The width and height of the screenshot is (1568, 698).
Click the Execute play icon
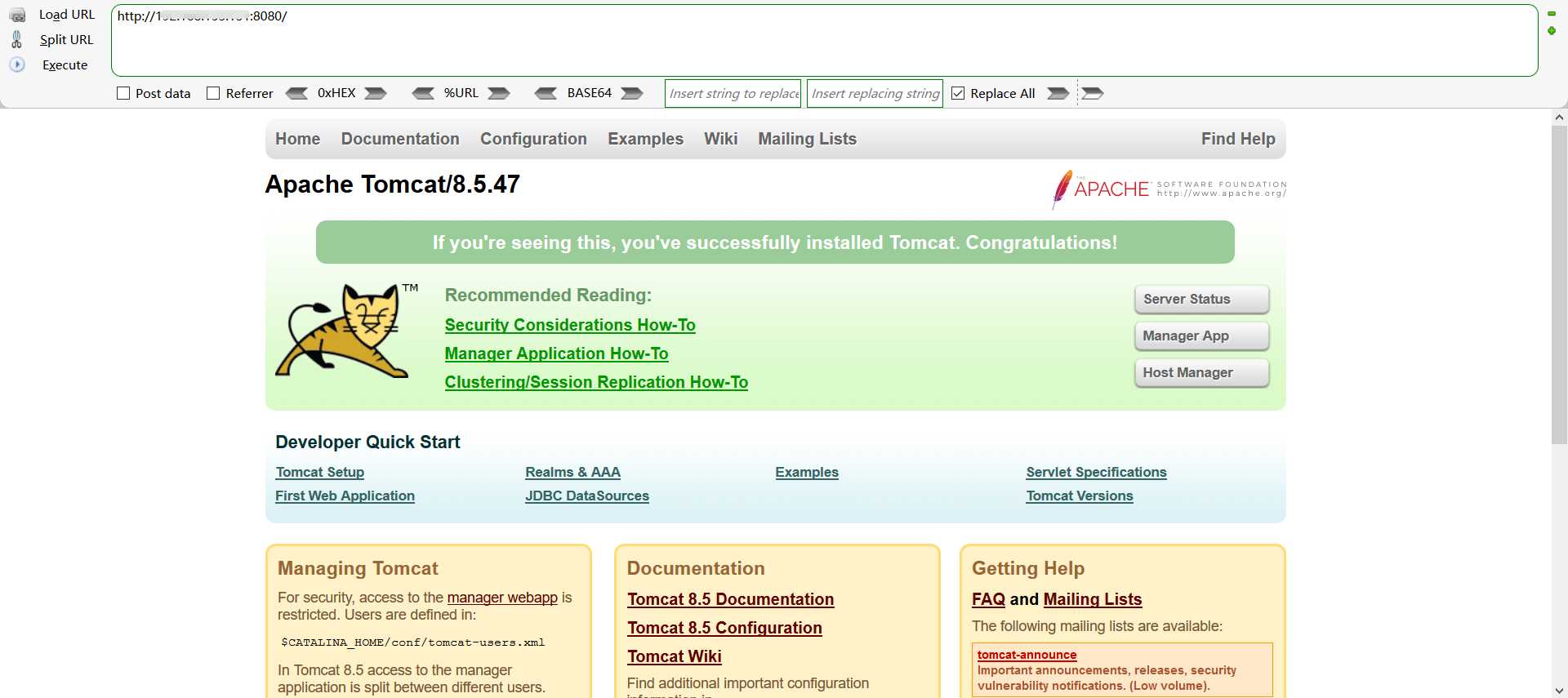[17, 64]
